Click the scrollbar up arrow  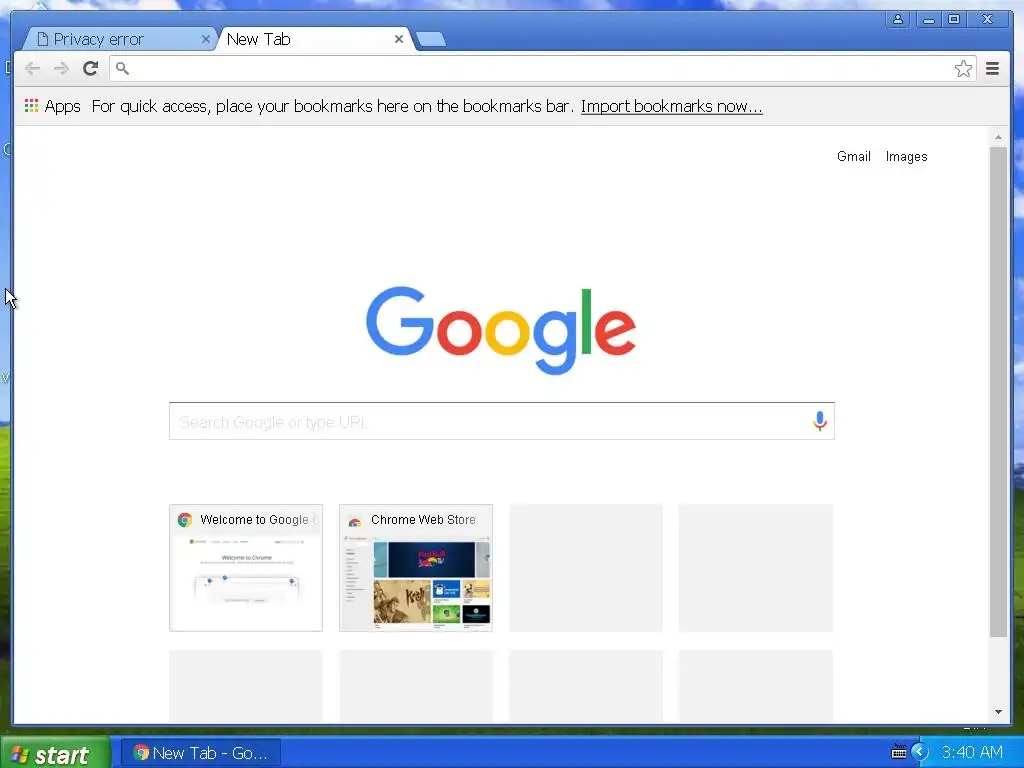(x=998, y=137)
